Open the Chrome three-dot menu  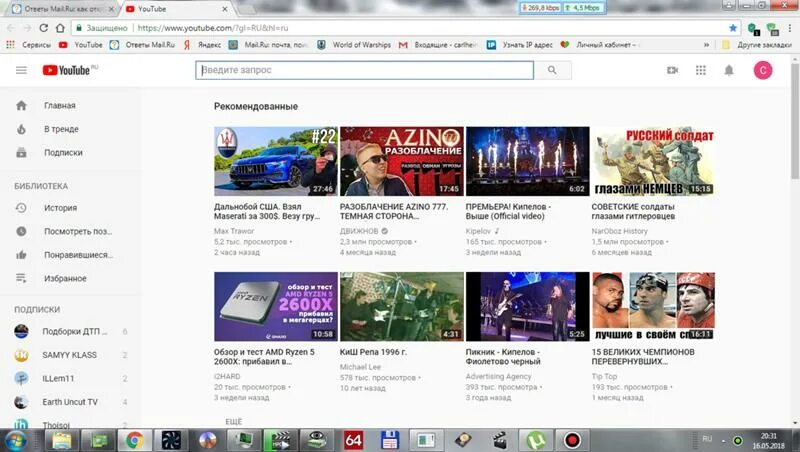790,28
